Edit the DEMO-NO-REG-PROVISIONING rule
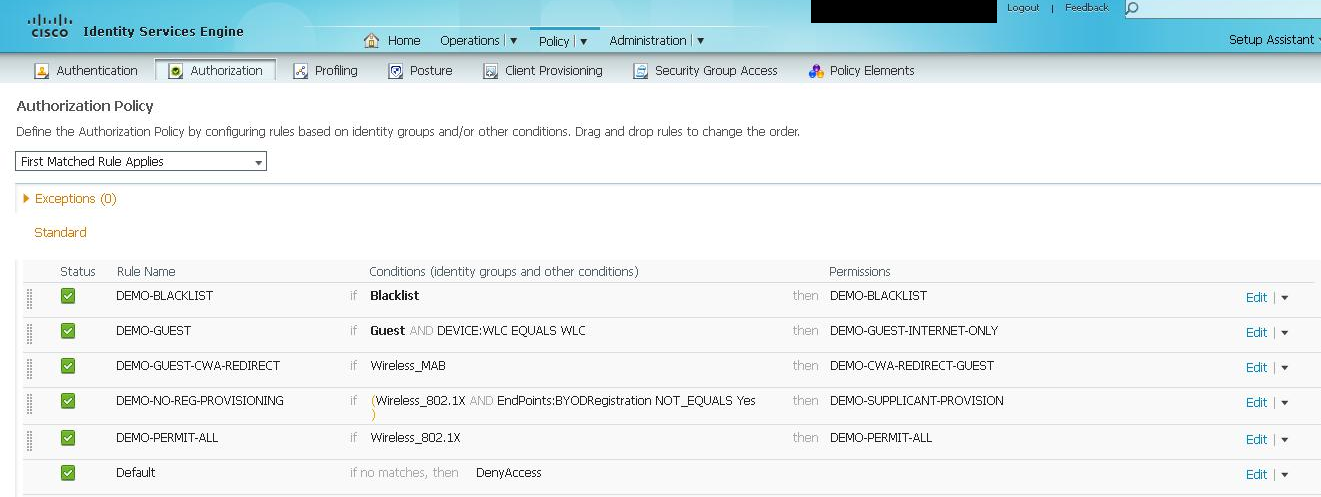The image size is (1321, 497). [1256, 403]
